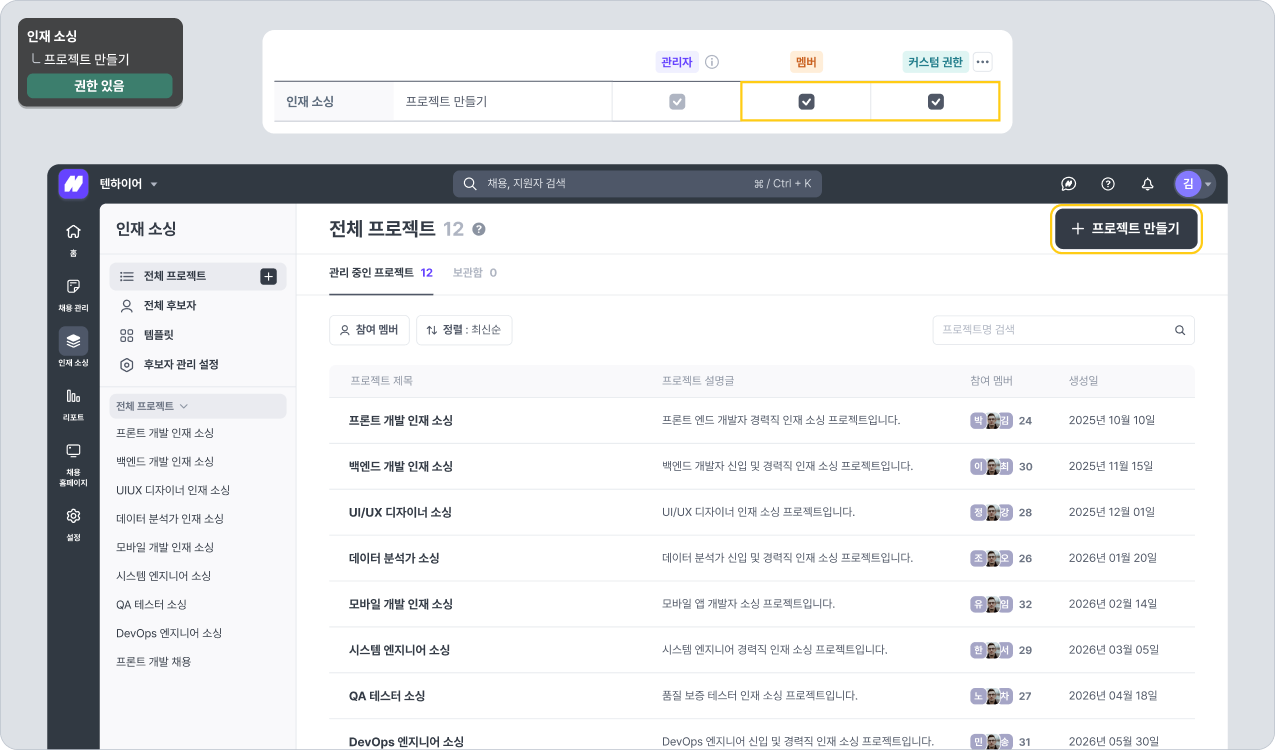Click member avatars in 백엔드 개발 인재 소싱 row
Image resolution: width=1275 pixels, height=750 pixels.
click(x=991, y=467)
